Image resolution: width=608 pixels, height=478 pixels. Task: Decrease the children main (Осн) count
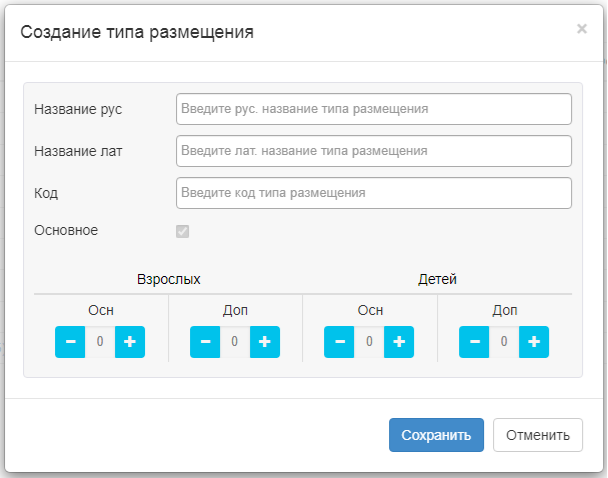[339, 342]
